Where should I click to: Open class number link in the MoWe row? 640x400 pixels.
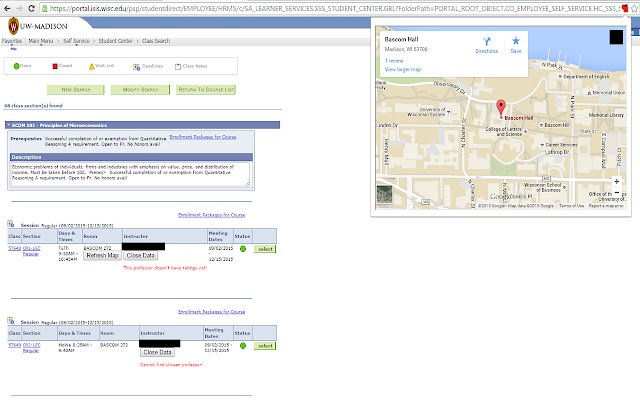point(14,345)
